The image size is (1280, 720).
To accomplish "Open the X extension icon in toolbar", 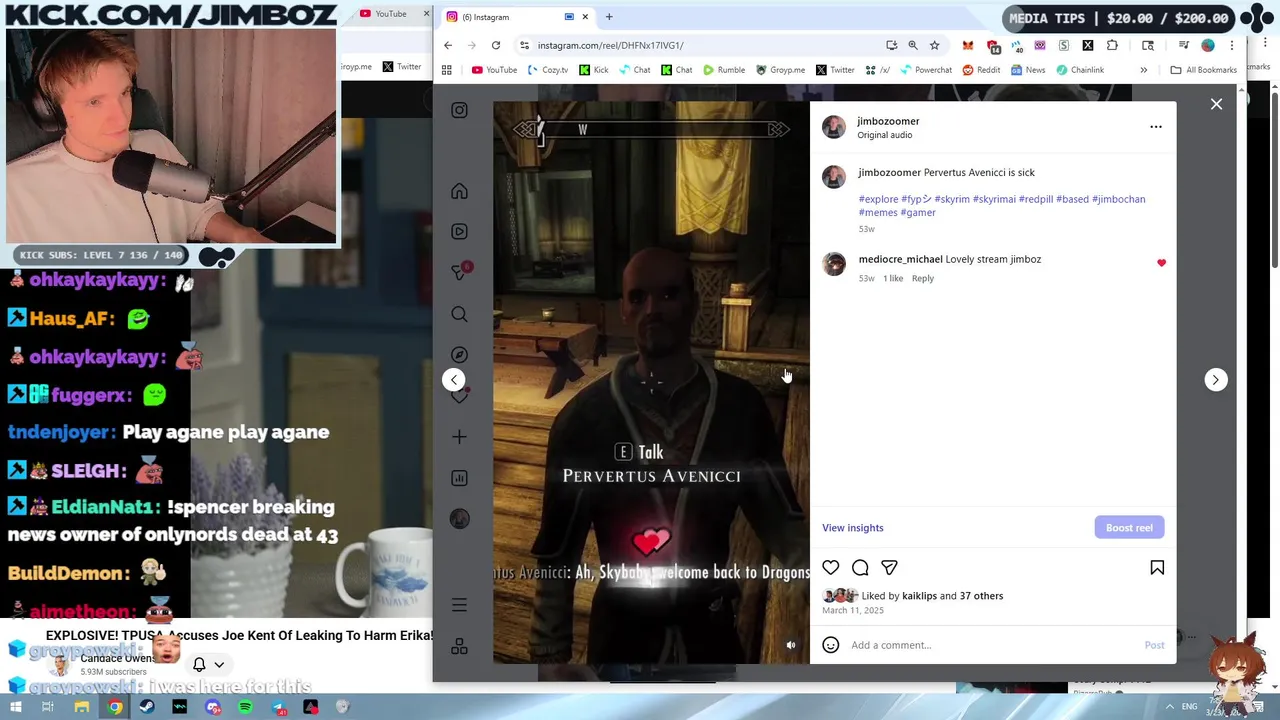I will pos(1088,45).
